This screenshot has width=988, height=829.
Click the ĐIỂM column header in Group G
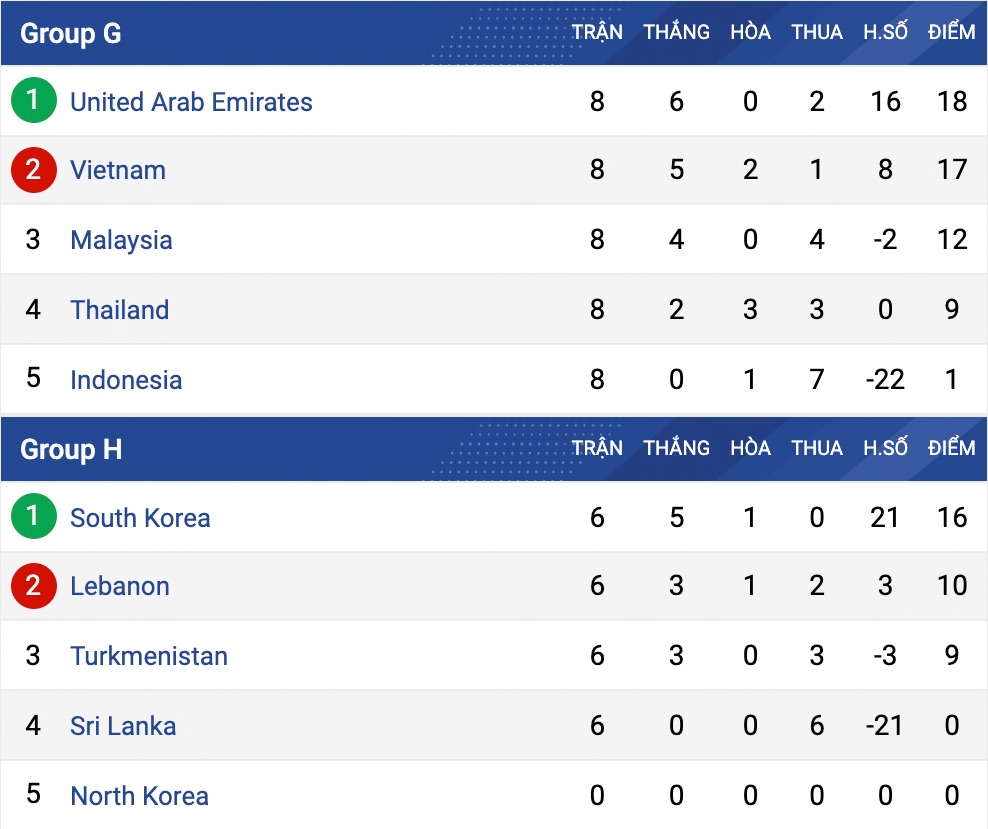tap(951, 32)
